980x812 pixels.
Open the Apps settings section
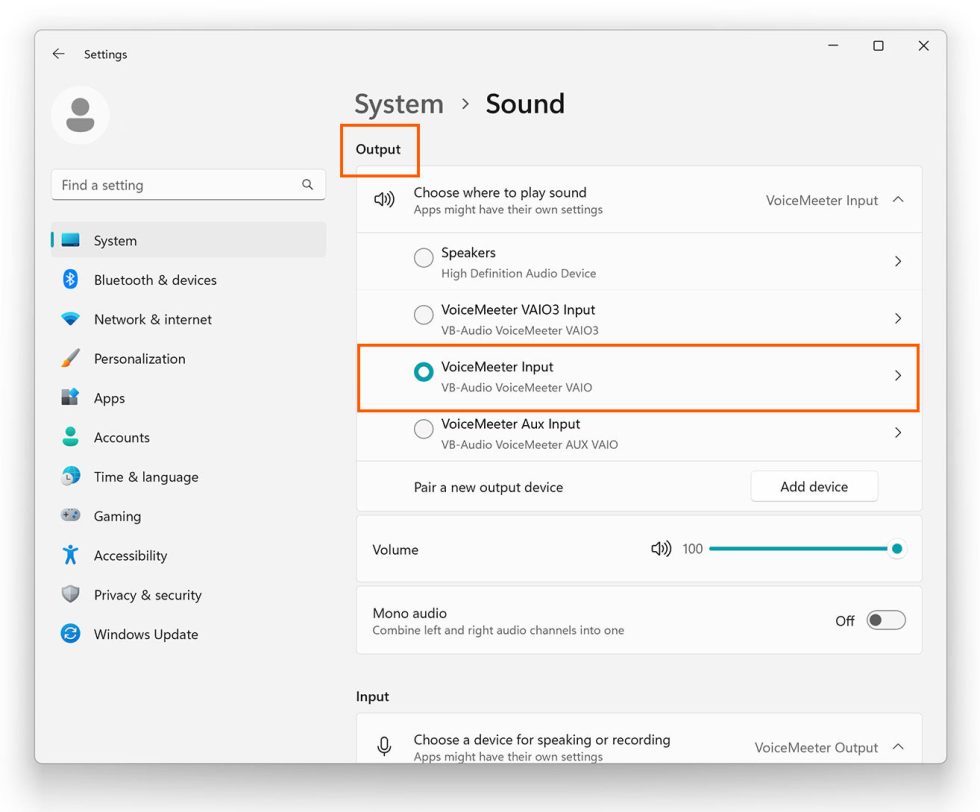point(70,398)
